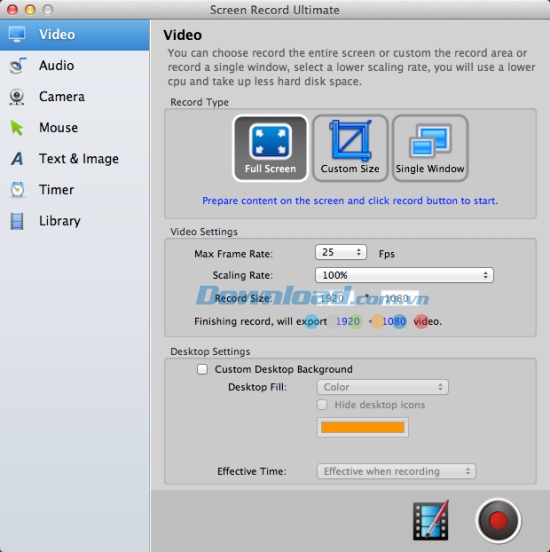Select the Video monitor icon in sidebar
The height and width of the screenshot is (552, 550).
[x=17, y=34]
